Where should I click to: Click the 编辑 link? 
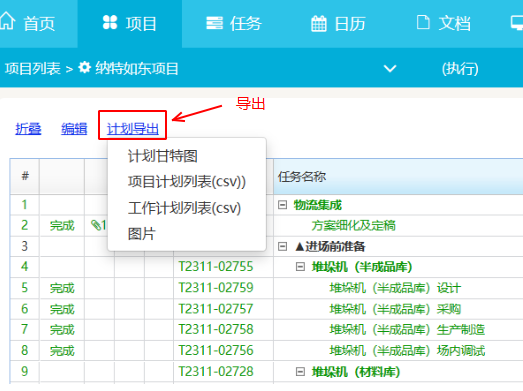(74, 129)
